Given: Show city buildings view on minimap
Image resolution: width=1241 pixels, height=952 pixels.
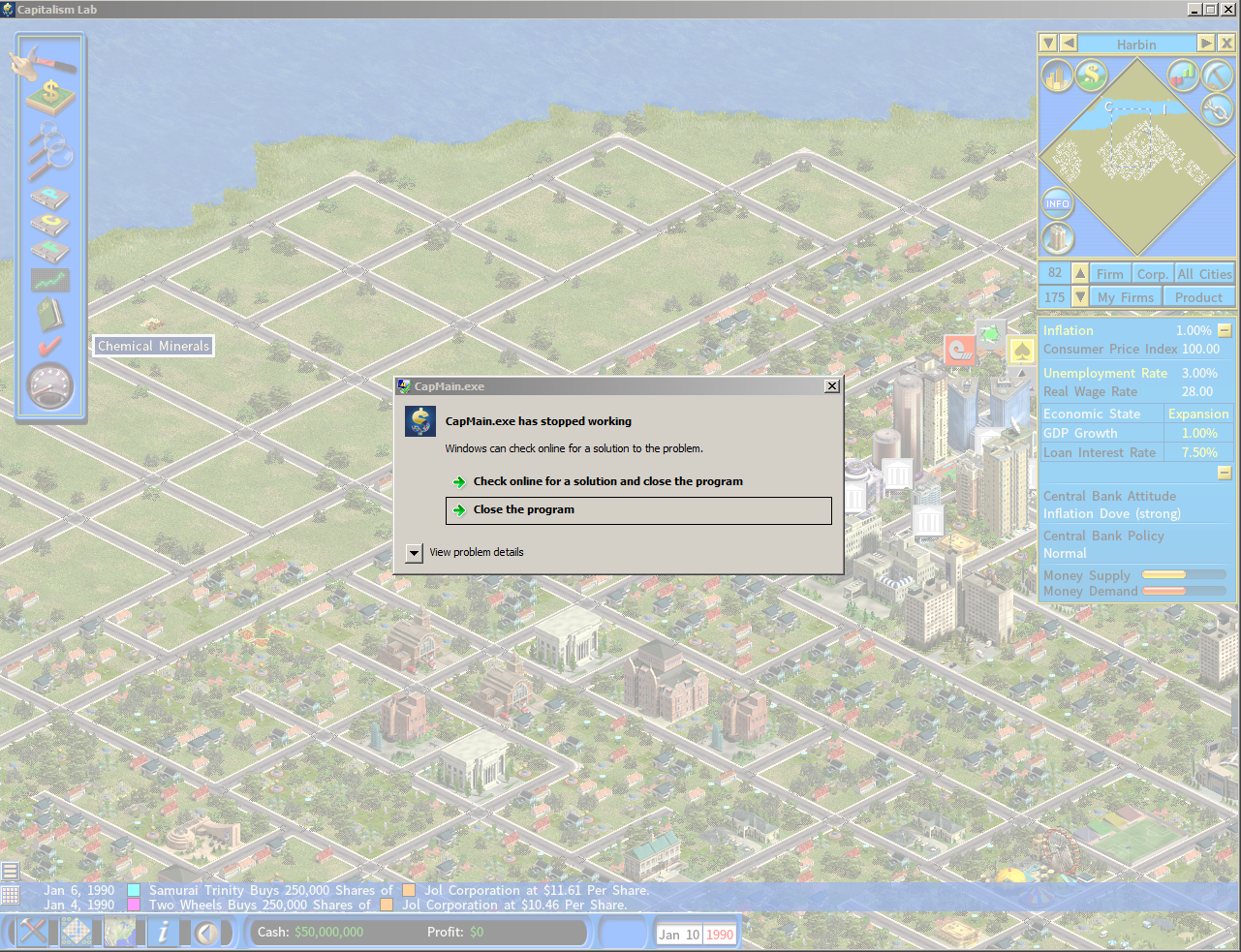Looking at the screenshot, I should (x=1057, y=76).
